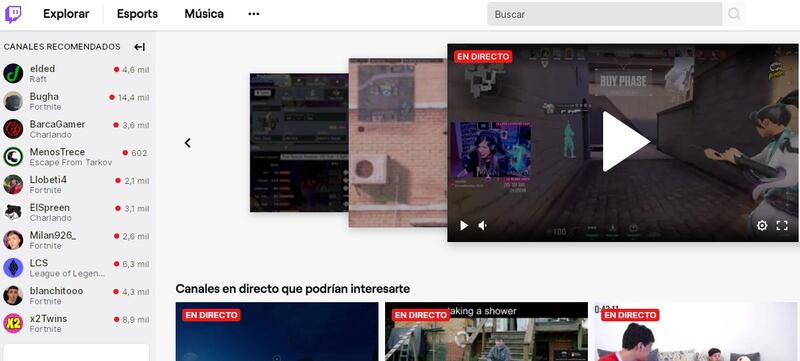
Task: Go to previous carousel stream arrow
Action: pos(188,143)
